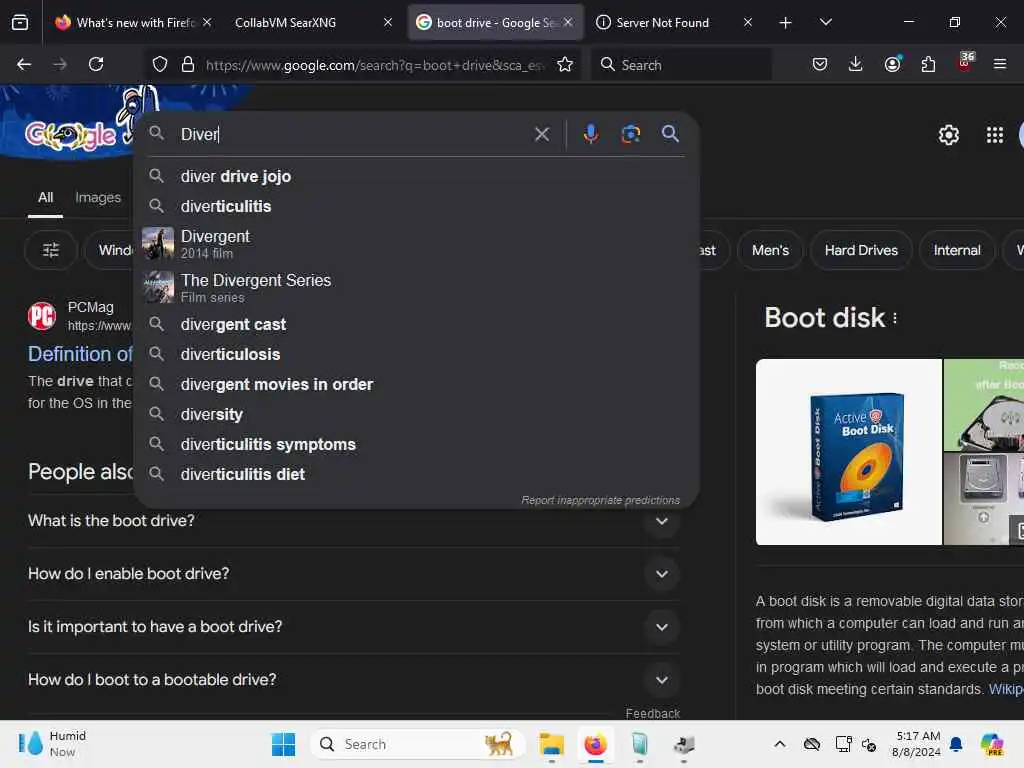Screen dimensions: 1024x768
Task: Choose The Divergent Series suggestion
Action: click(x=417, y=287)
